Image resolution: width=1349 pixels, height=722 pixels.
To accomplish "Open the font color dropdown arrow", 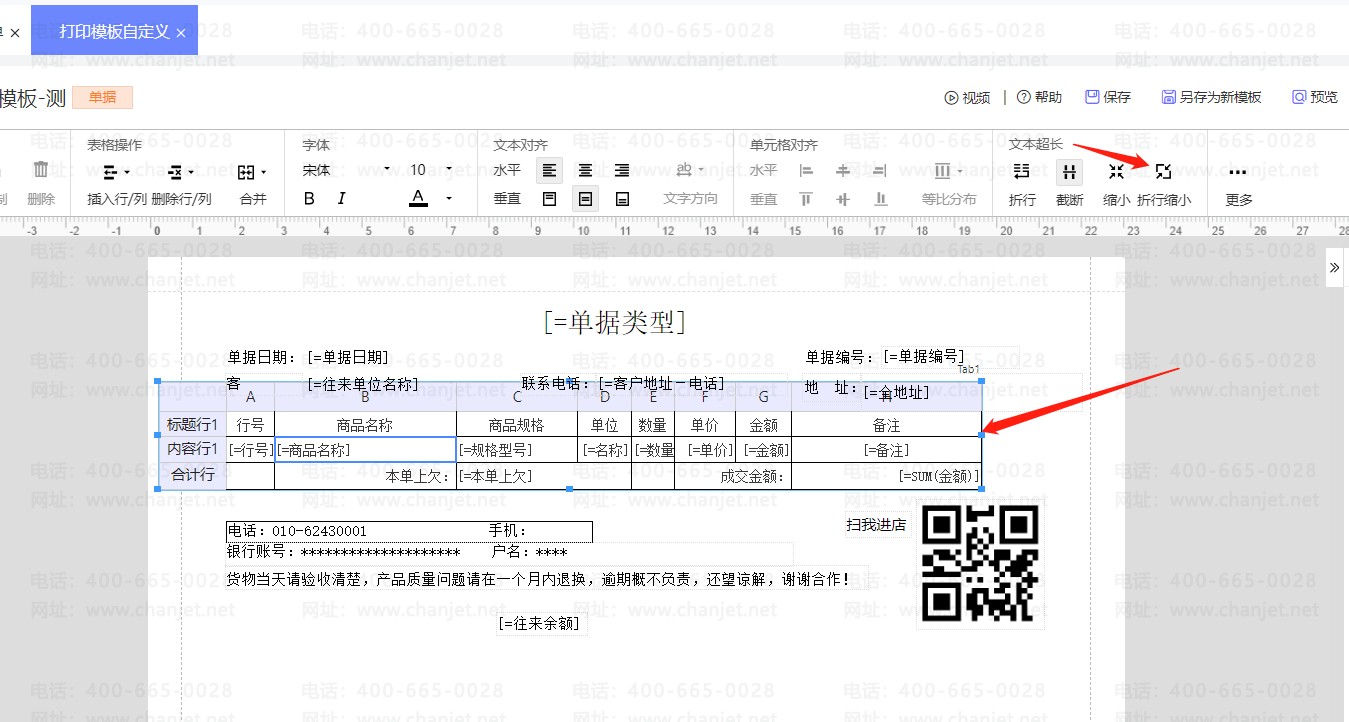I will pyautogui.click(x=449, y=198).
